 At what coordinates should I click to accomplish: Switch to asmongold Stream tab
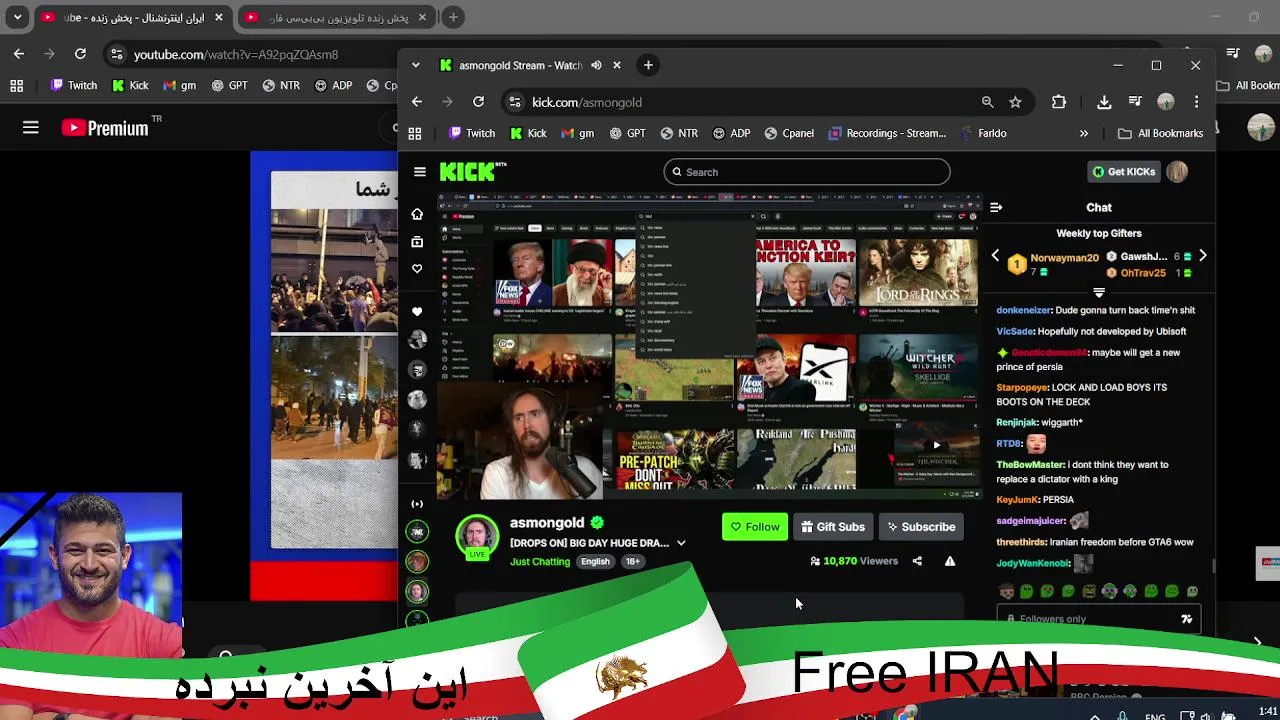pyautogui.click(x=518, y=65)
